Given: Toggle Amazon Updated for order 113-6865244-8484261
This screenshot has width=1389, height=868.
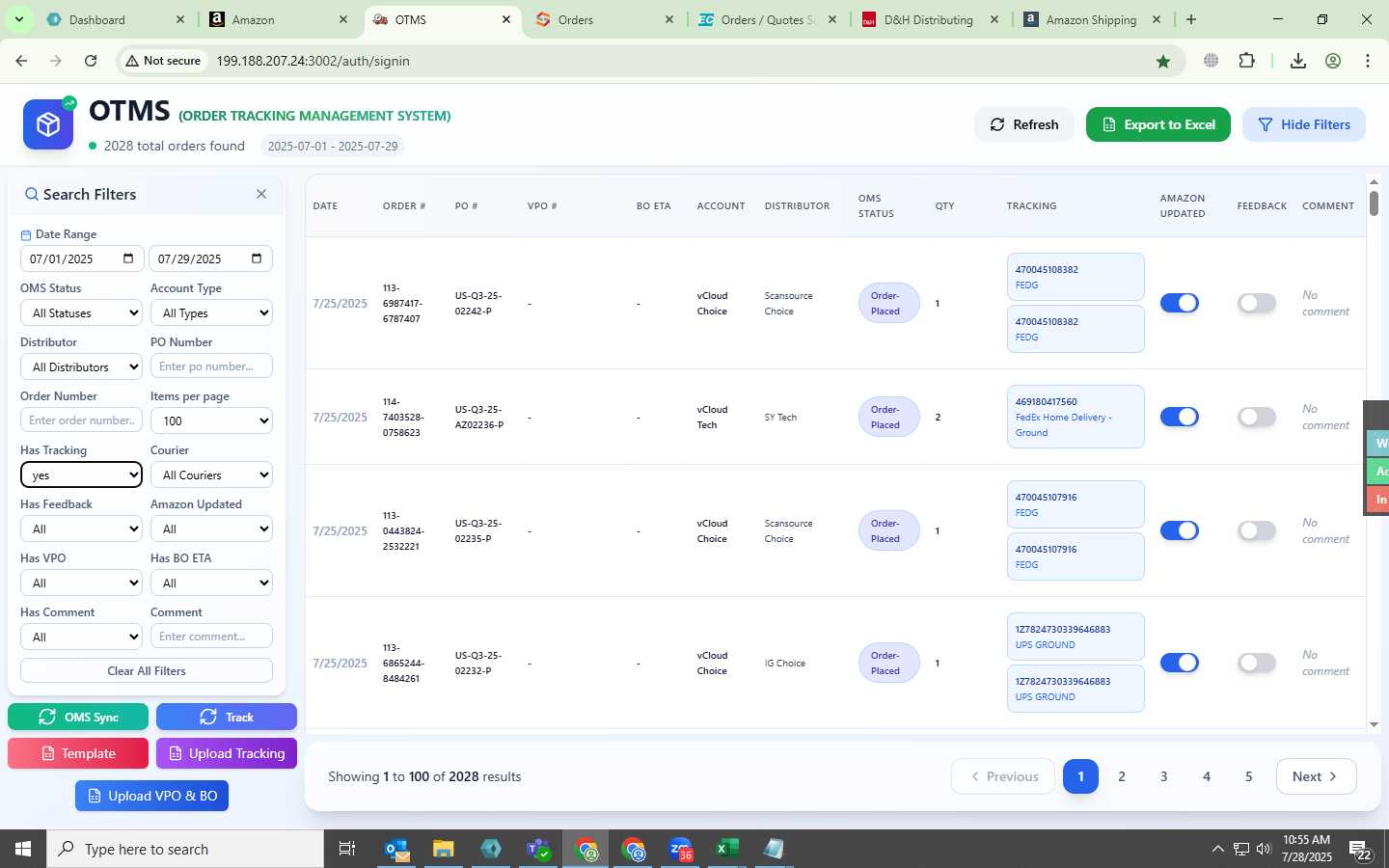Looking at the screenshot, I should click(1179, 663).
